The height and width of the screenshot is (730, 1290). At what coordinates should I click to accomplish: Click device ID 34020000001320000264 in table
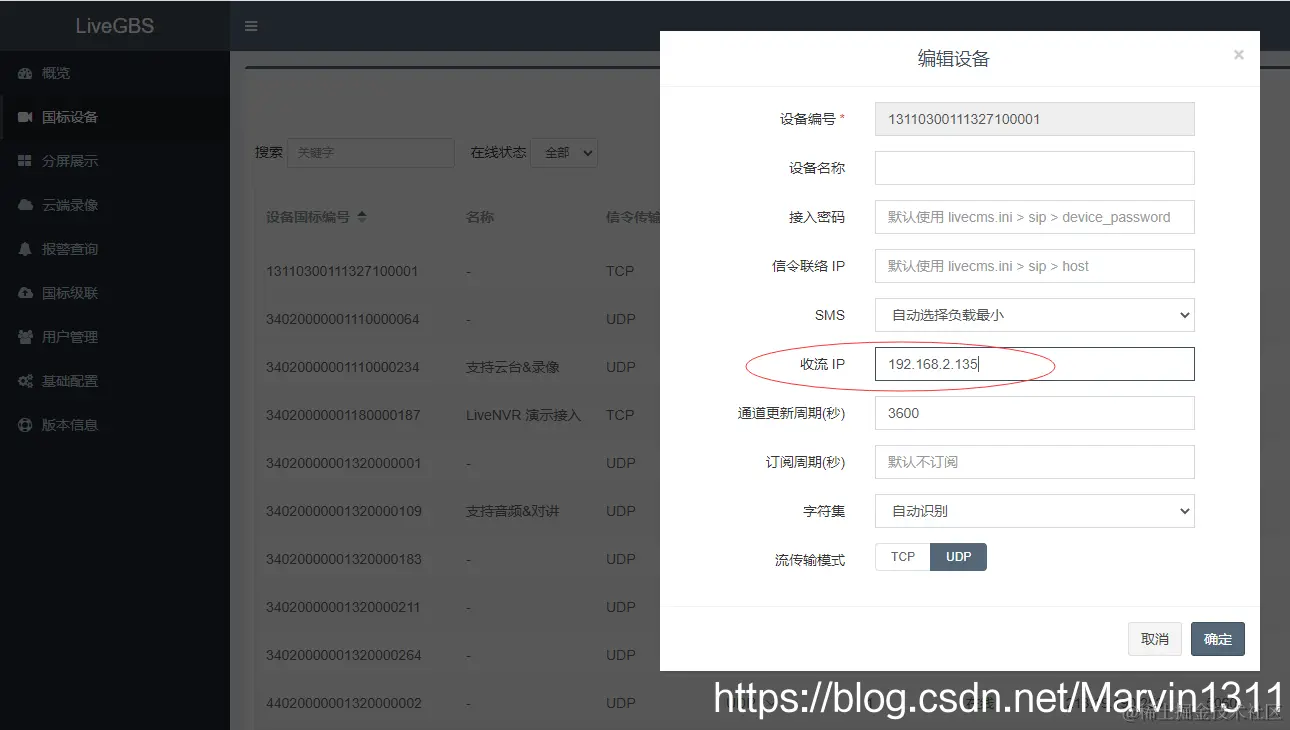[x=343, y=655]
